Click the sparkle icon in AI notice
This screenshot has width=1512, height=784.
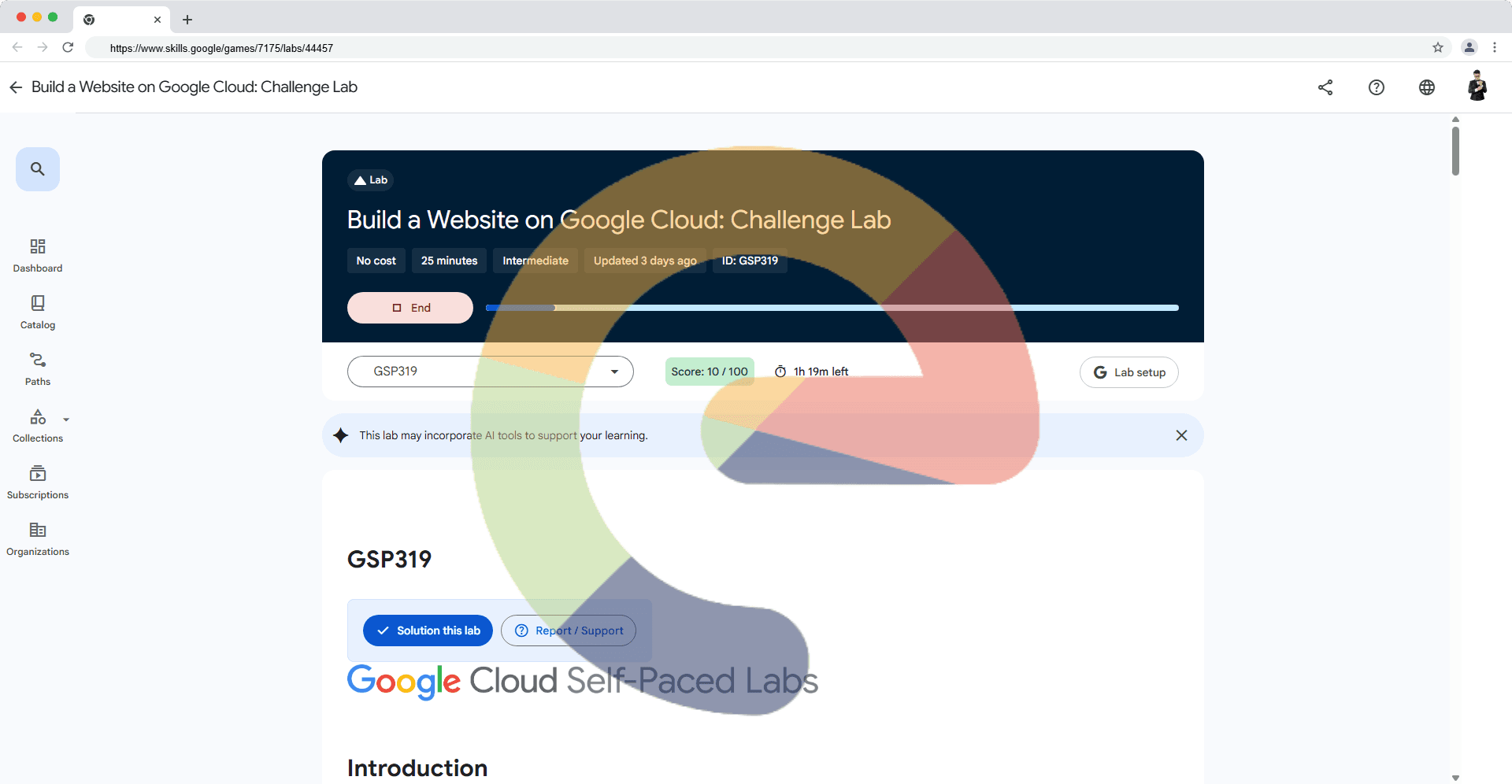tap(341, 435)
